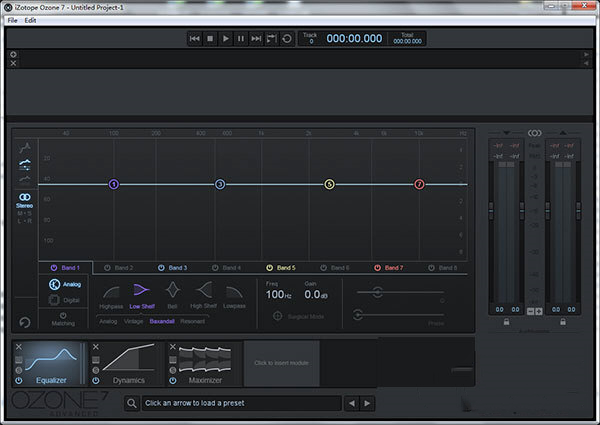
Task: Select Vintage shelf type
Action: tap(133, 321)
